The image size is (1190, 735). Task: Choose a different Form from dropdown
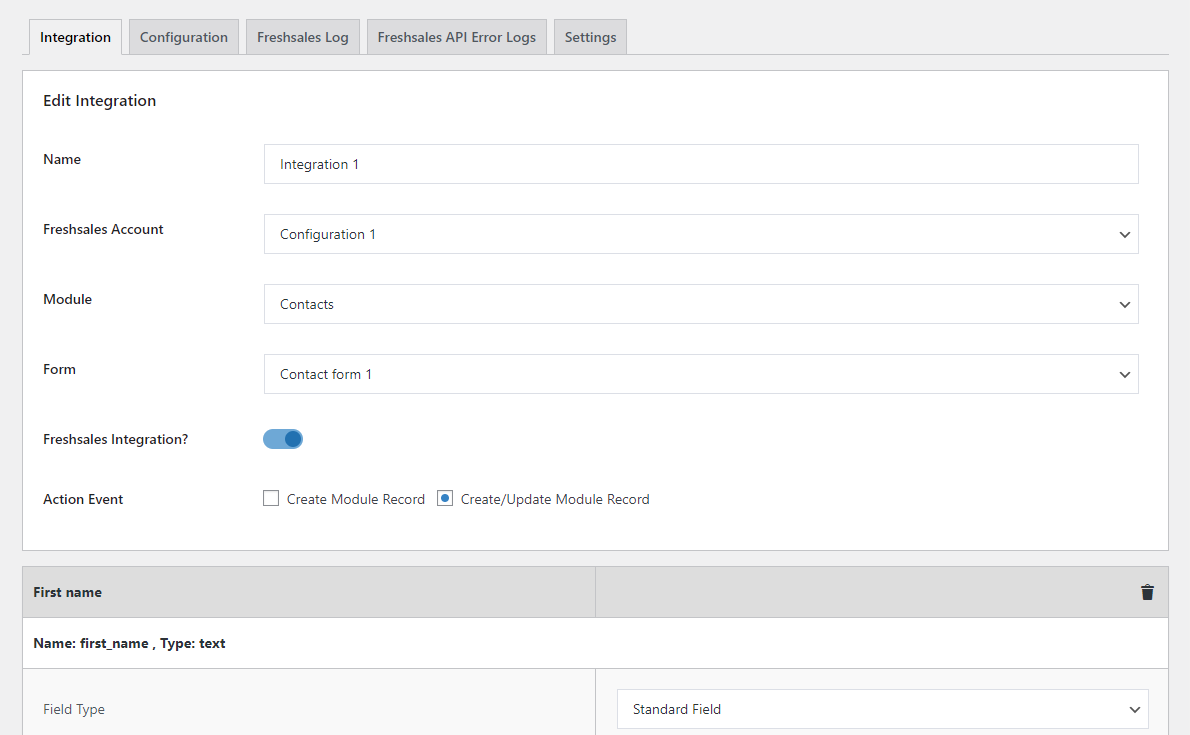click(701, 374)
